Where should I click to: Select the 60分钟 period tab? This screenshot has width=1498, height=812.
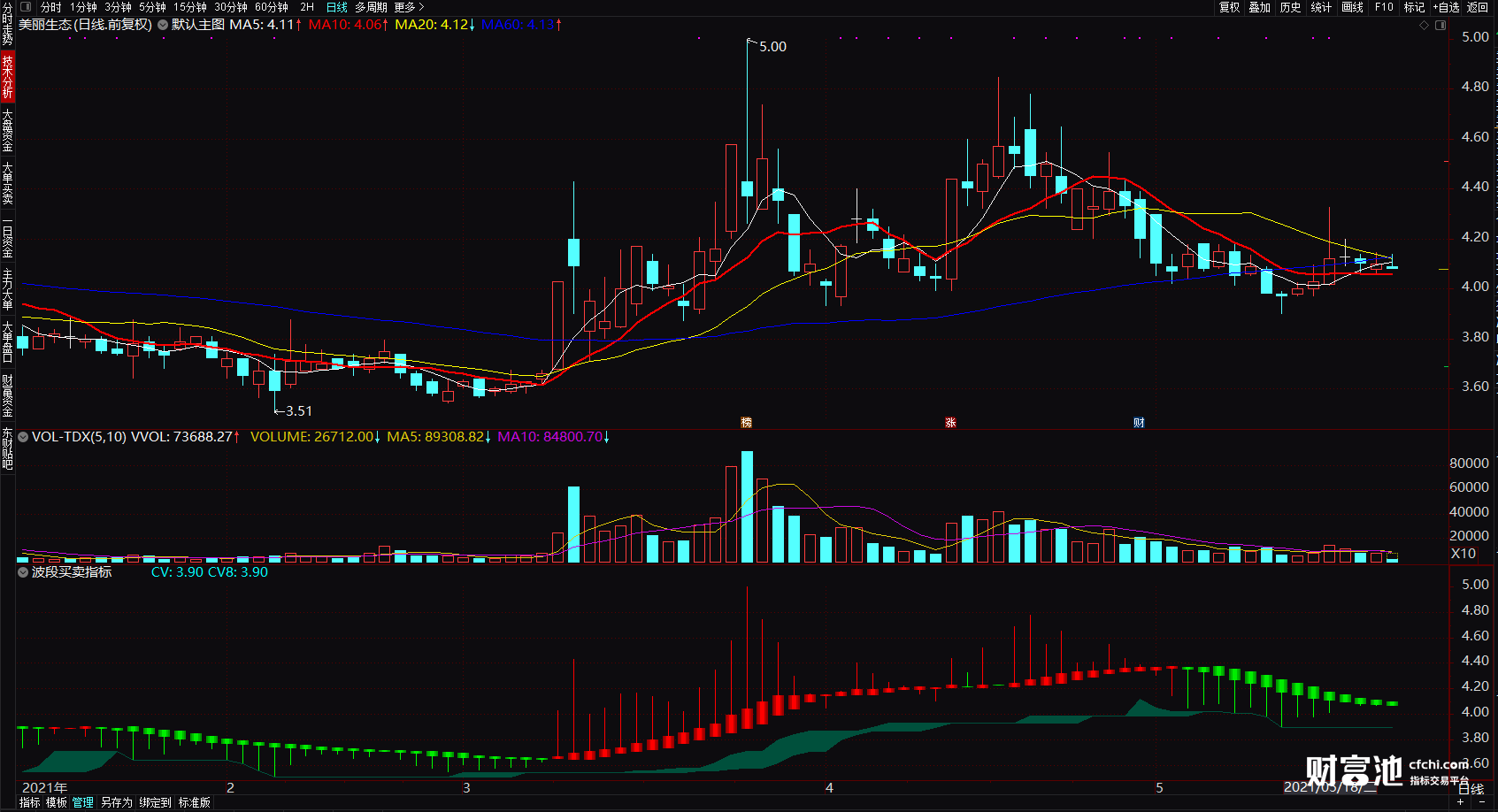272,7
